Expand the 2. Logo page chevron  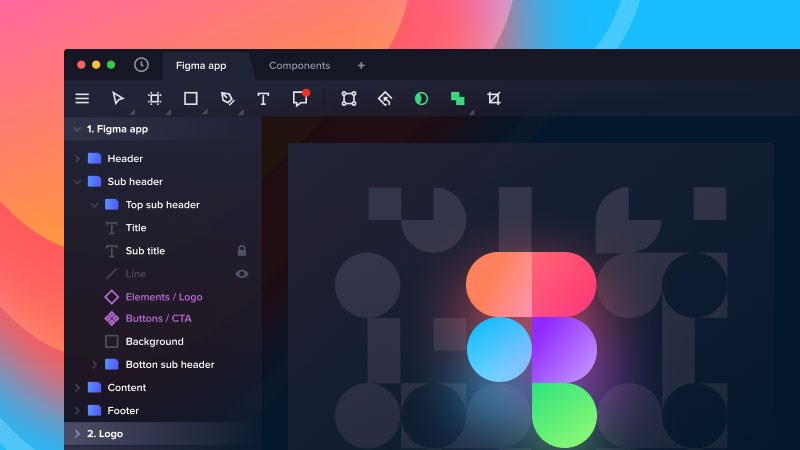click(77, 434)
